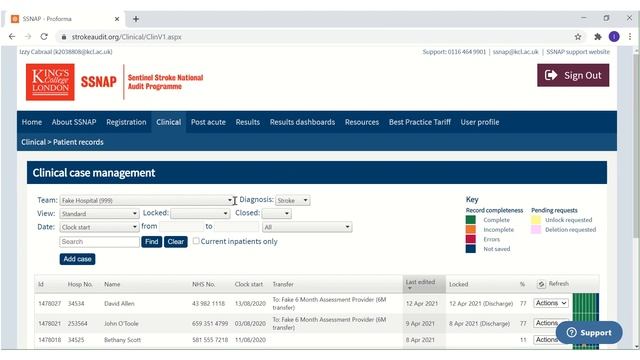Open the Locked filter dropdown
Viewport: 640px width, 360px height.
[200, 213]
